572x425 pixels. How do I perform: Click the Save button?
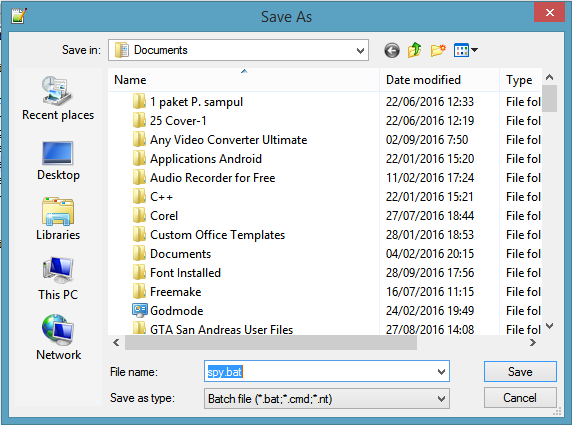520,372
